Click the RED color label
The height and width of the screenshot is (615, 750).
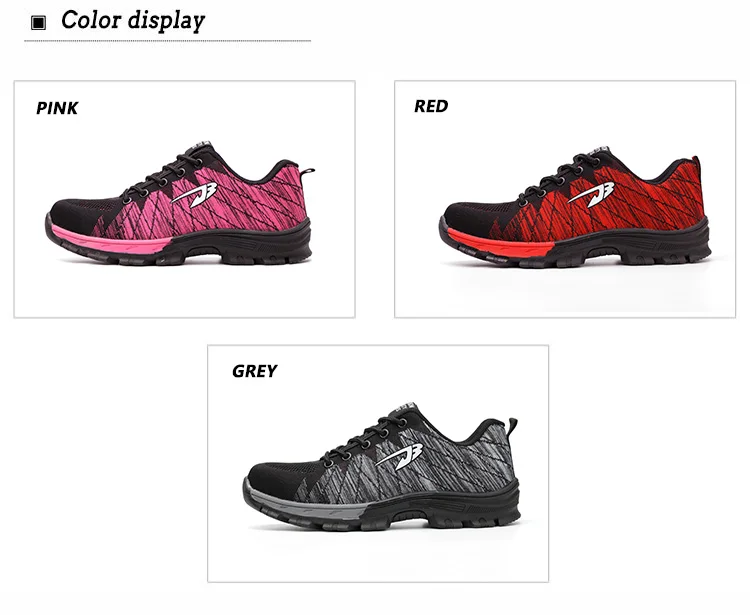(x=431, y=106)
